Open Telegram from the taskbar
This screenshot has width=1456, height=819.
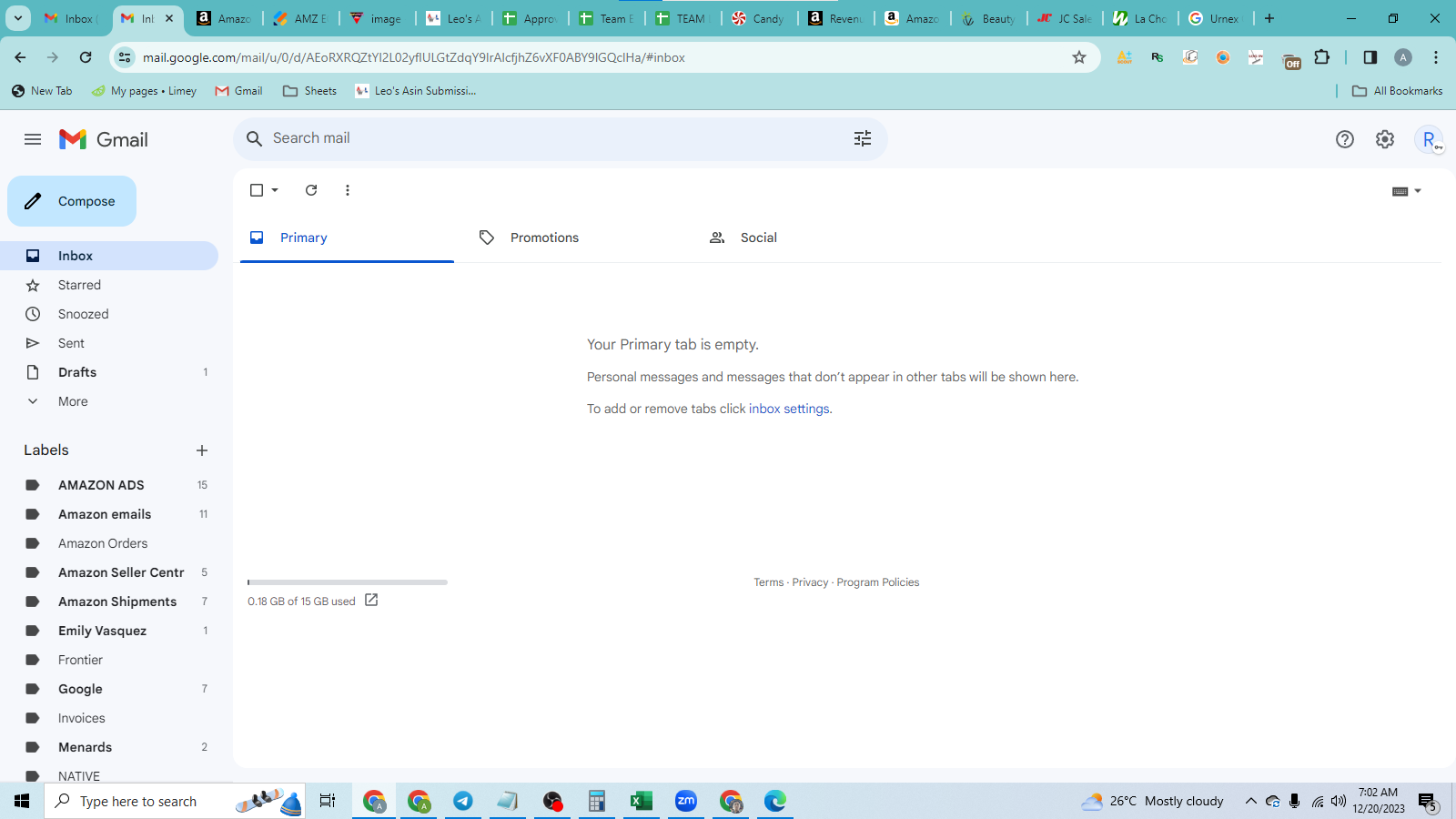(x=463, y=801)
